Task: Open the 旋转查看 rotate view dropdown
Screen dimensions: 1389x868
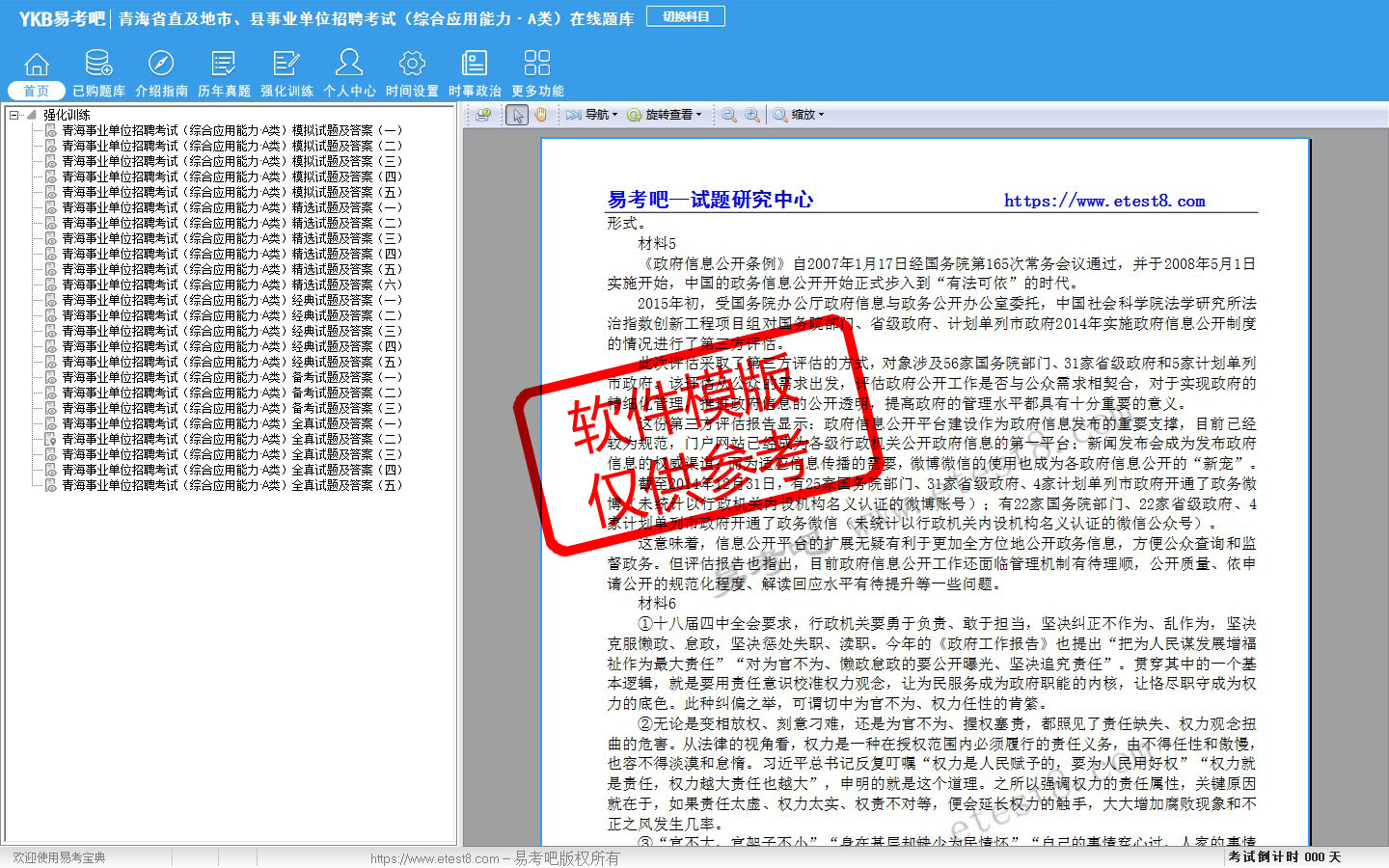Action: click(666, 115)
